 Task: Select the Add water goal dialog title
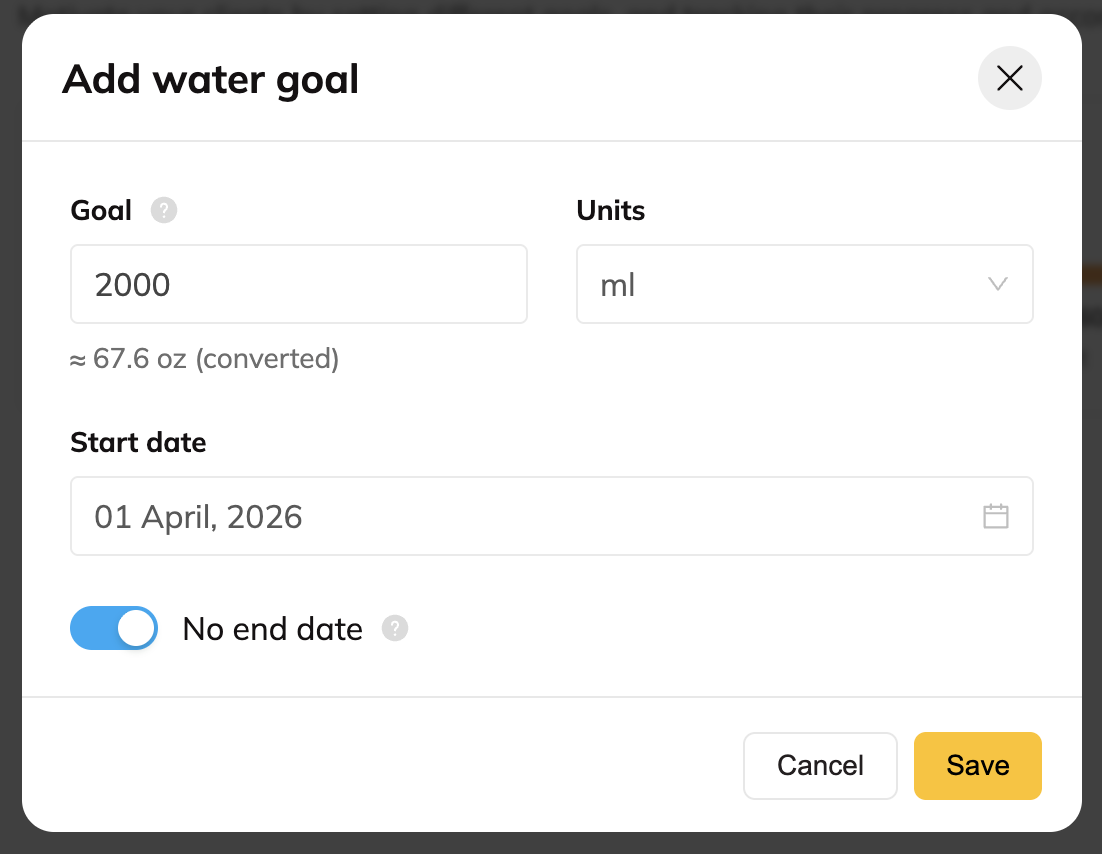[x=210, y=78]
